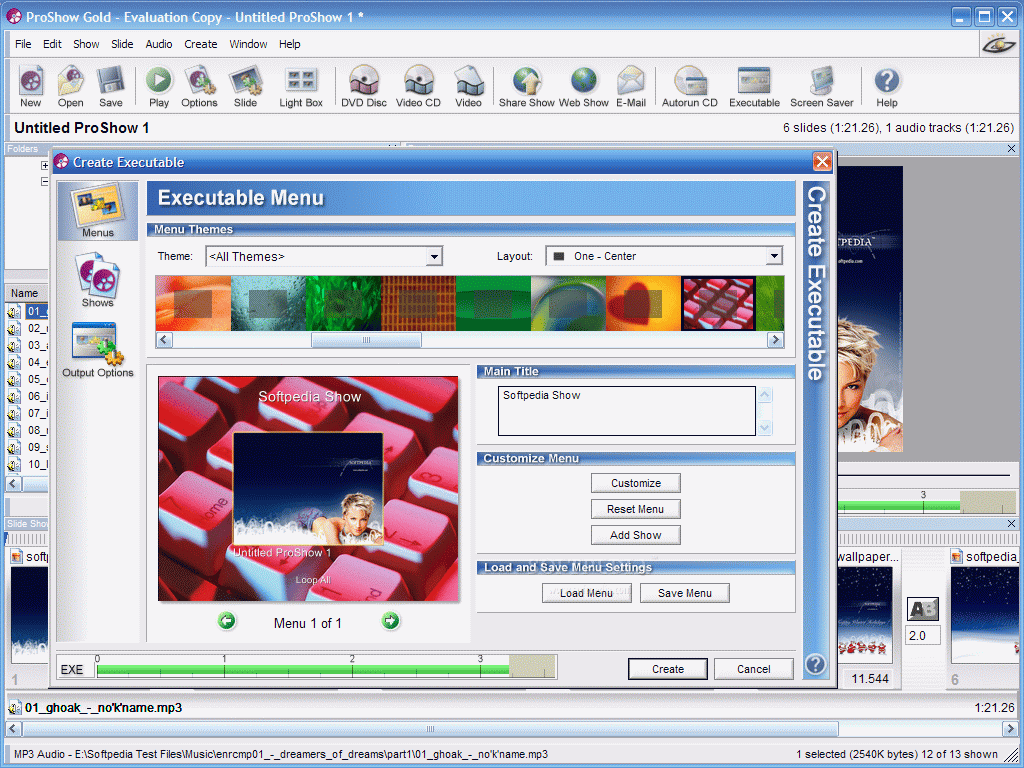Open the Help menu
This screenshot has width=1024, height=768.
point(289,44)
